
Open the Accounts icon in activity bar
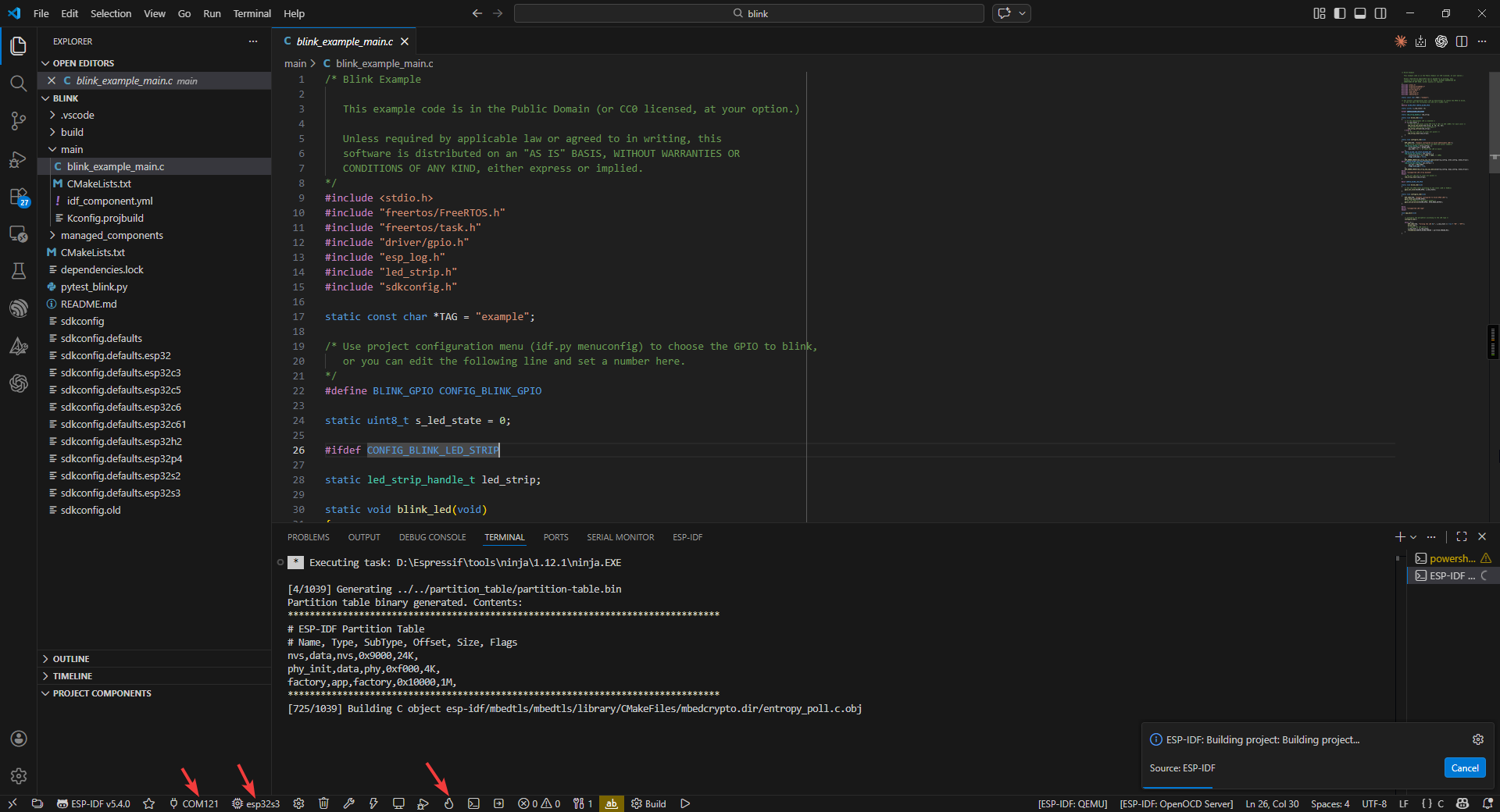19,739
